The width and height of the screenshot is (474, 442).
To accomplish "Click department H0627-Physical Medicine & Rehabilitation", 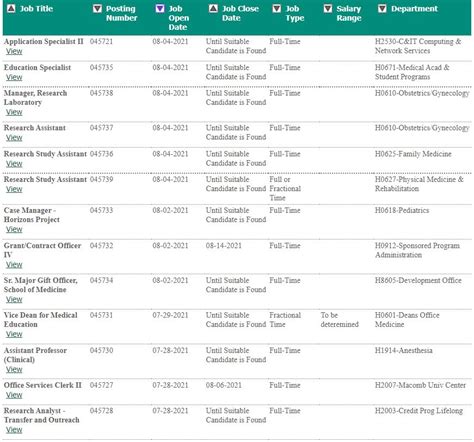I will pyautogui.click(x=419, y=184).
